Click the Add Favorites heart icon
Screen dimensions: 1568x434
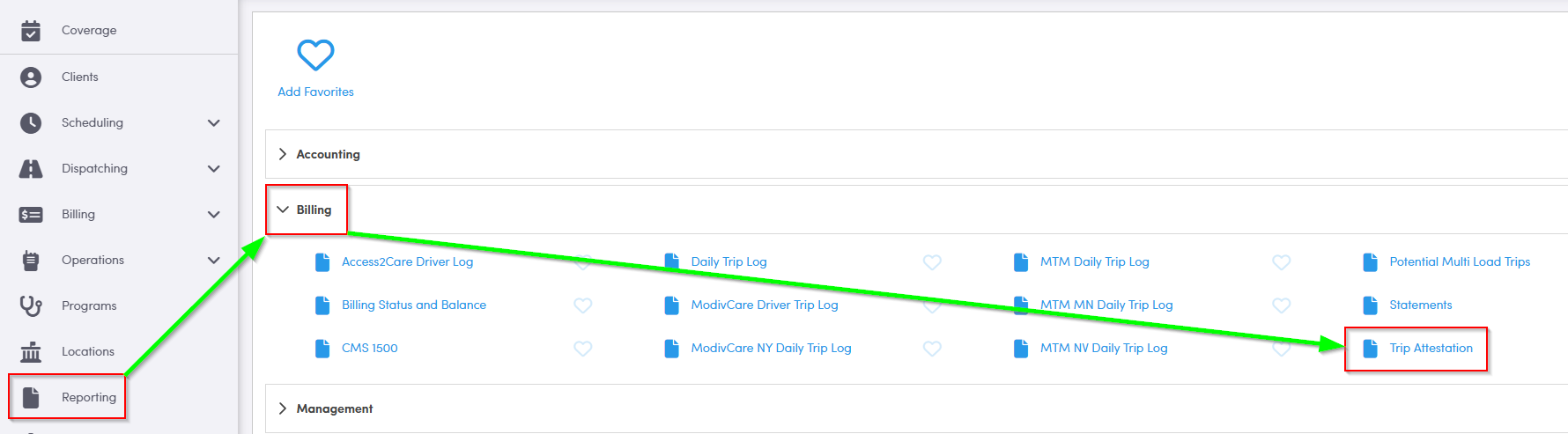(x=315, y=55)
